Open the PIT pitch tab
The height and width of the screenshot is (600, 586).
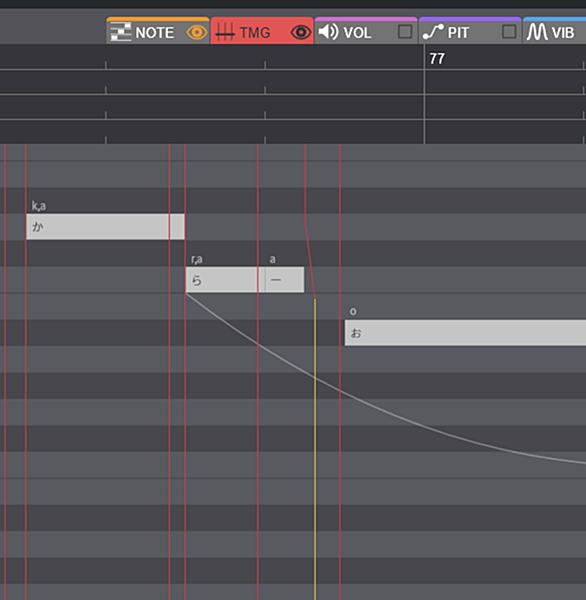(470, 31)
